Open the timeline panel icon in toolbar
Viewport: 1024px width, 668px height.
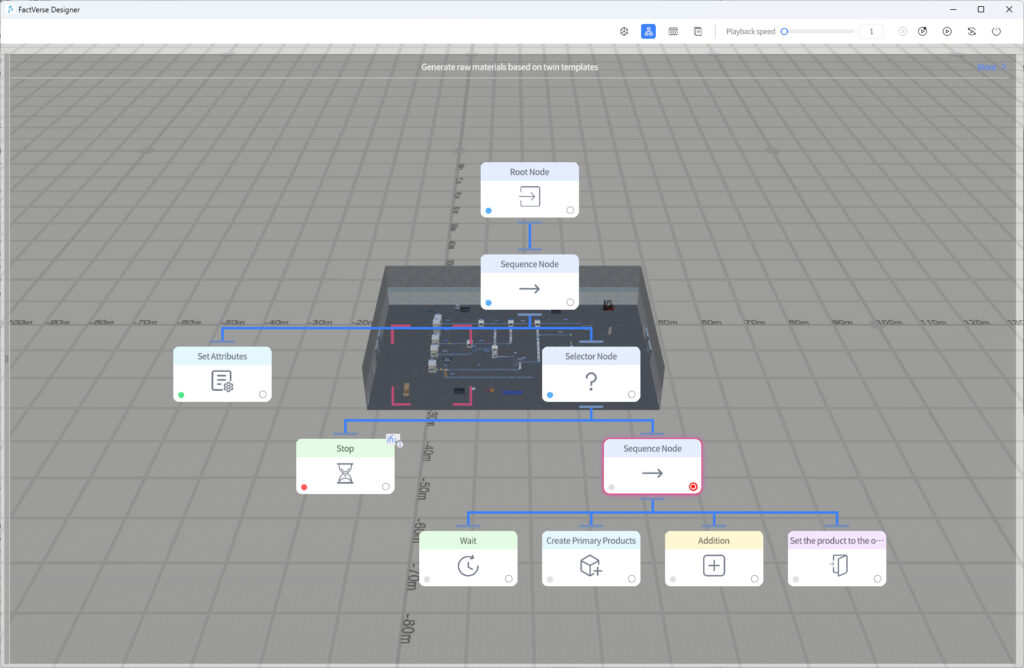tap(673, 31)
